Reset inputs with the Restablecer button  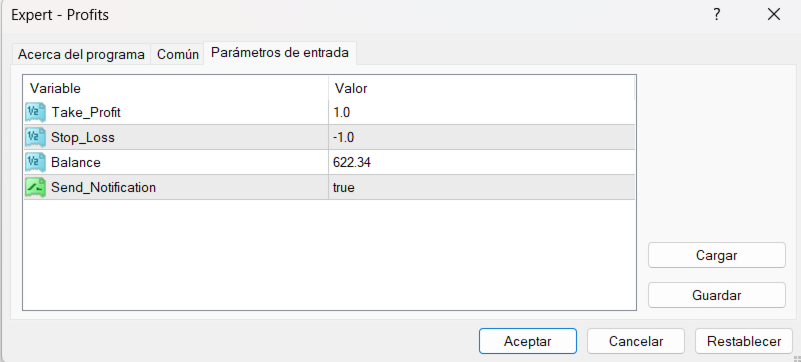click(744, 341)
